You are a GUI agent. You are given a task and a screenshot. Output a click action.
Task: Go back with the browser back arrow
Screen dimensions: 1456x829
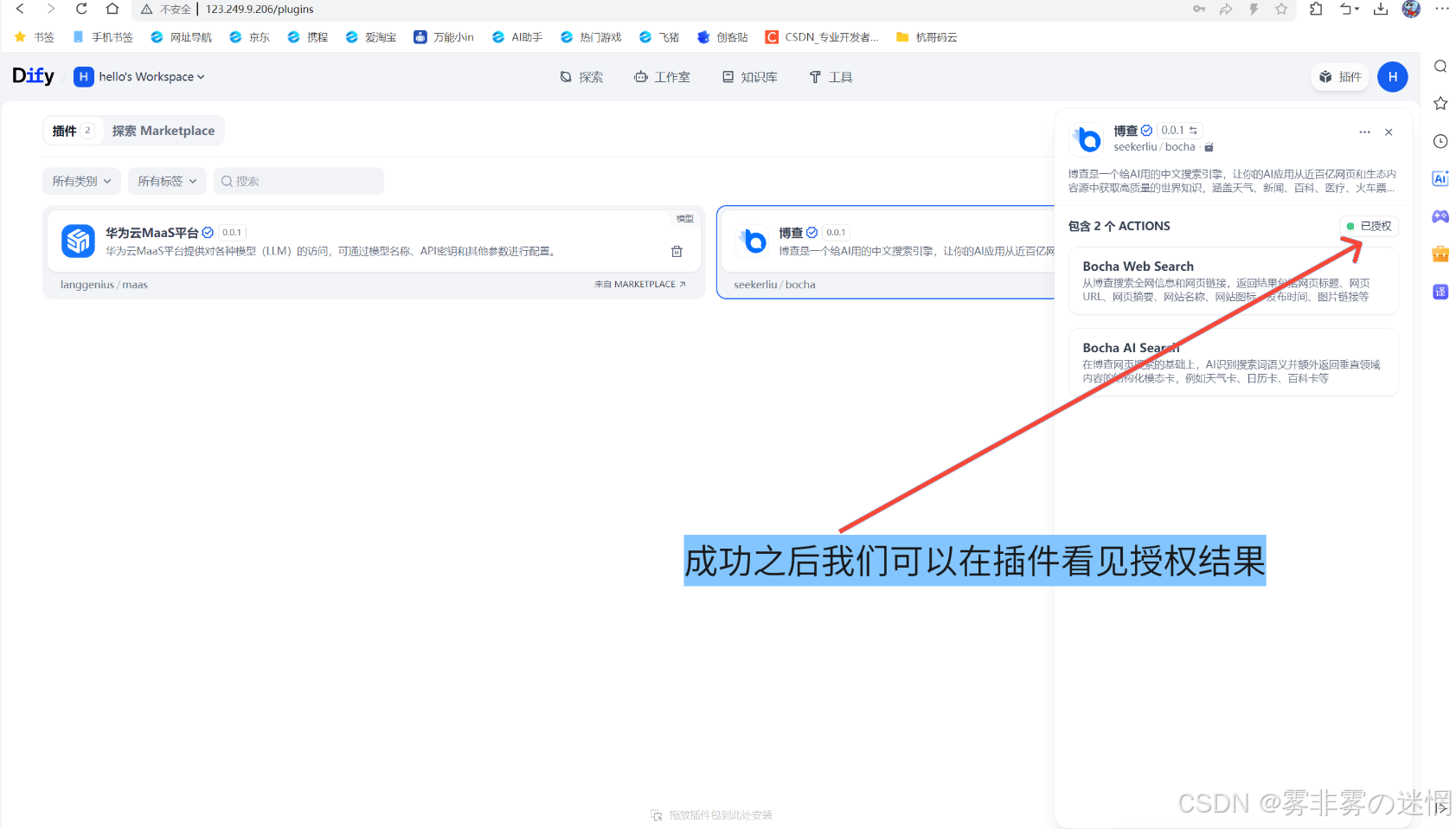[x=20, y=9]
